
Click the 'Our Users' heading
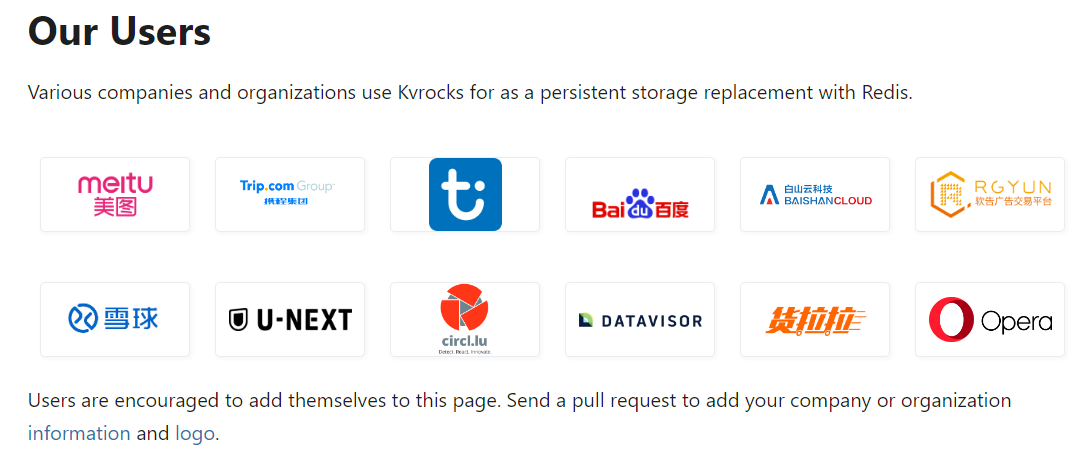119,31
